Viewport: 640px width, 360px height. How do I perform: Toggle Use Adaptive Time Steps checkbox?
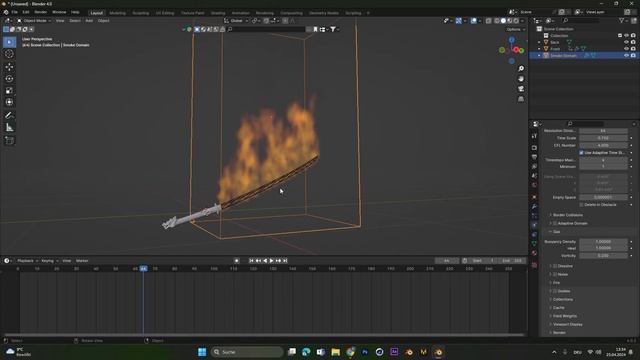pos(581,153)
